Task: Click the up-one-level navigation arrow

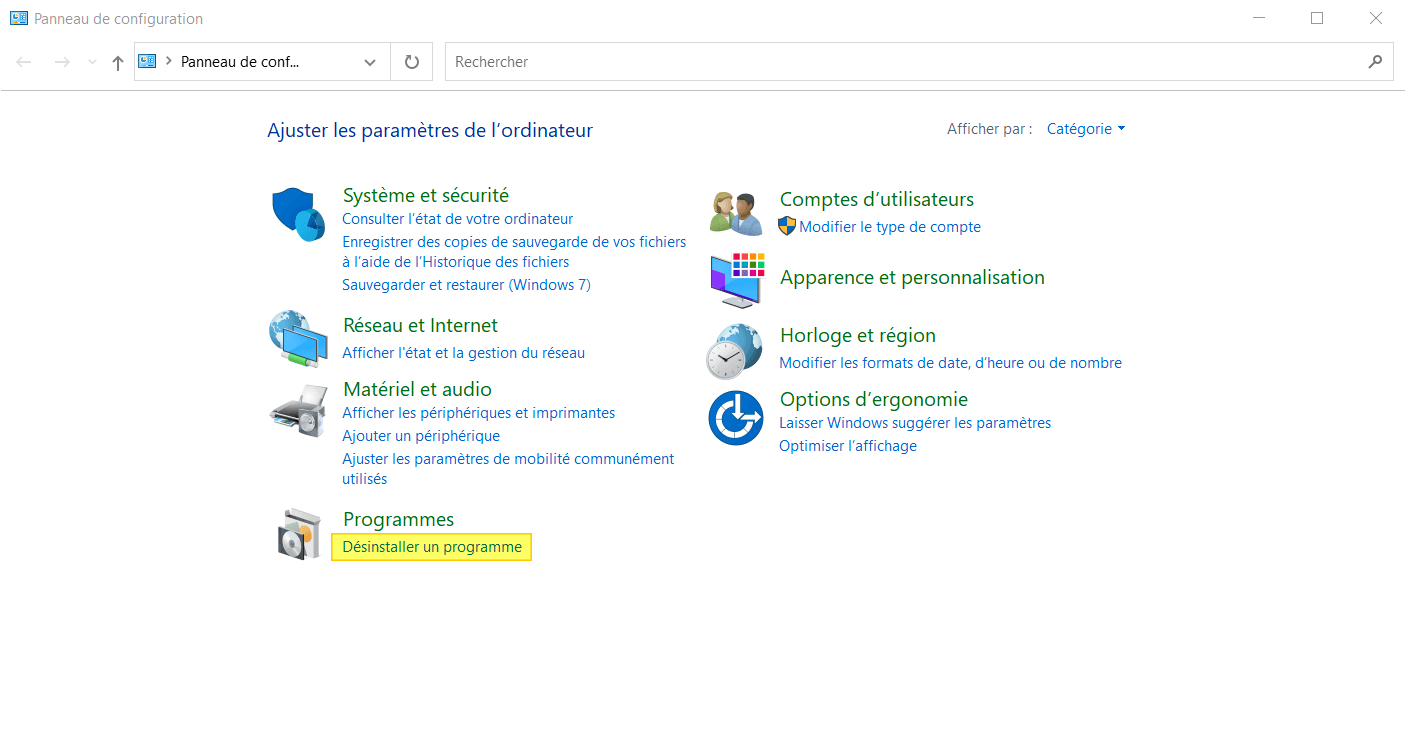Action: click(x=117, y=61)
